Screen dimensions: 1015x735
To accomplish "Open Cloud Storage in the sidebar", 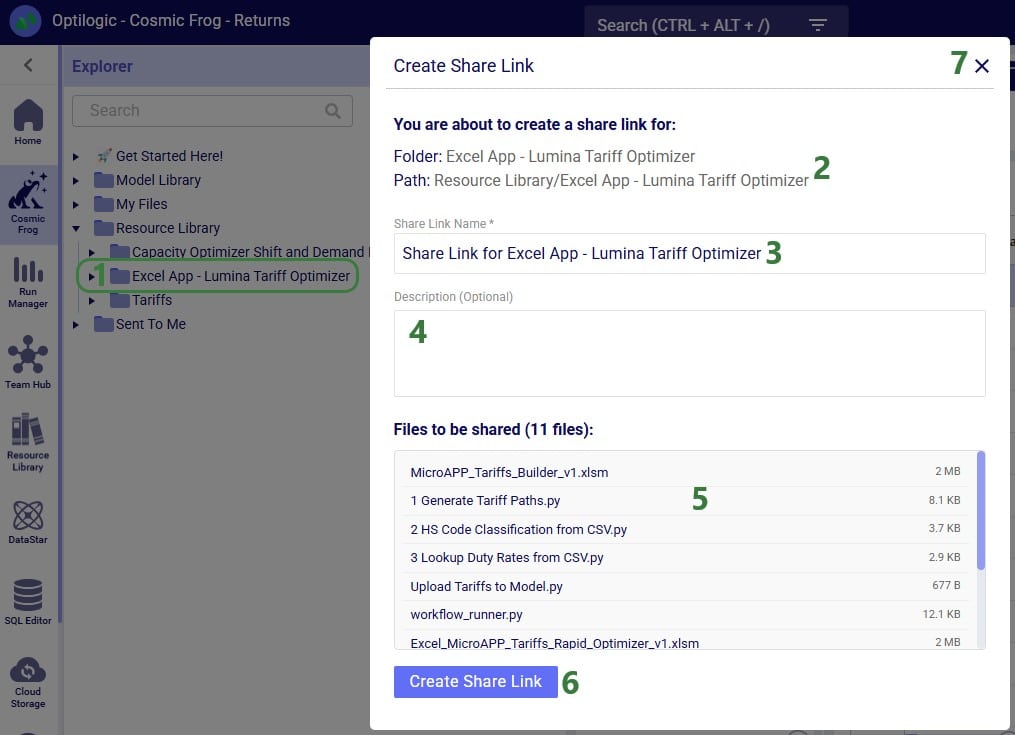I will tap(28, 683).
